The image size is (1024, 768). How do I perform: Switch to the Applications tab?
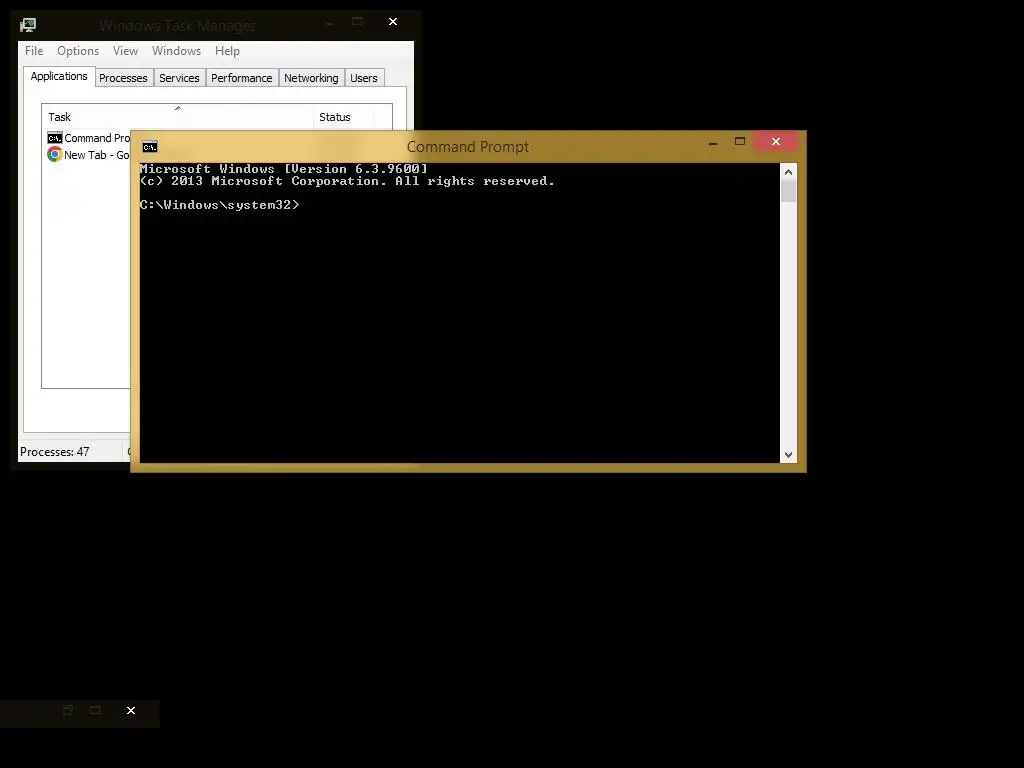click(59, 76)
